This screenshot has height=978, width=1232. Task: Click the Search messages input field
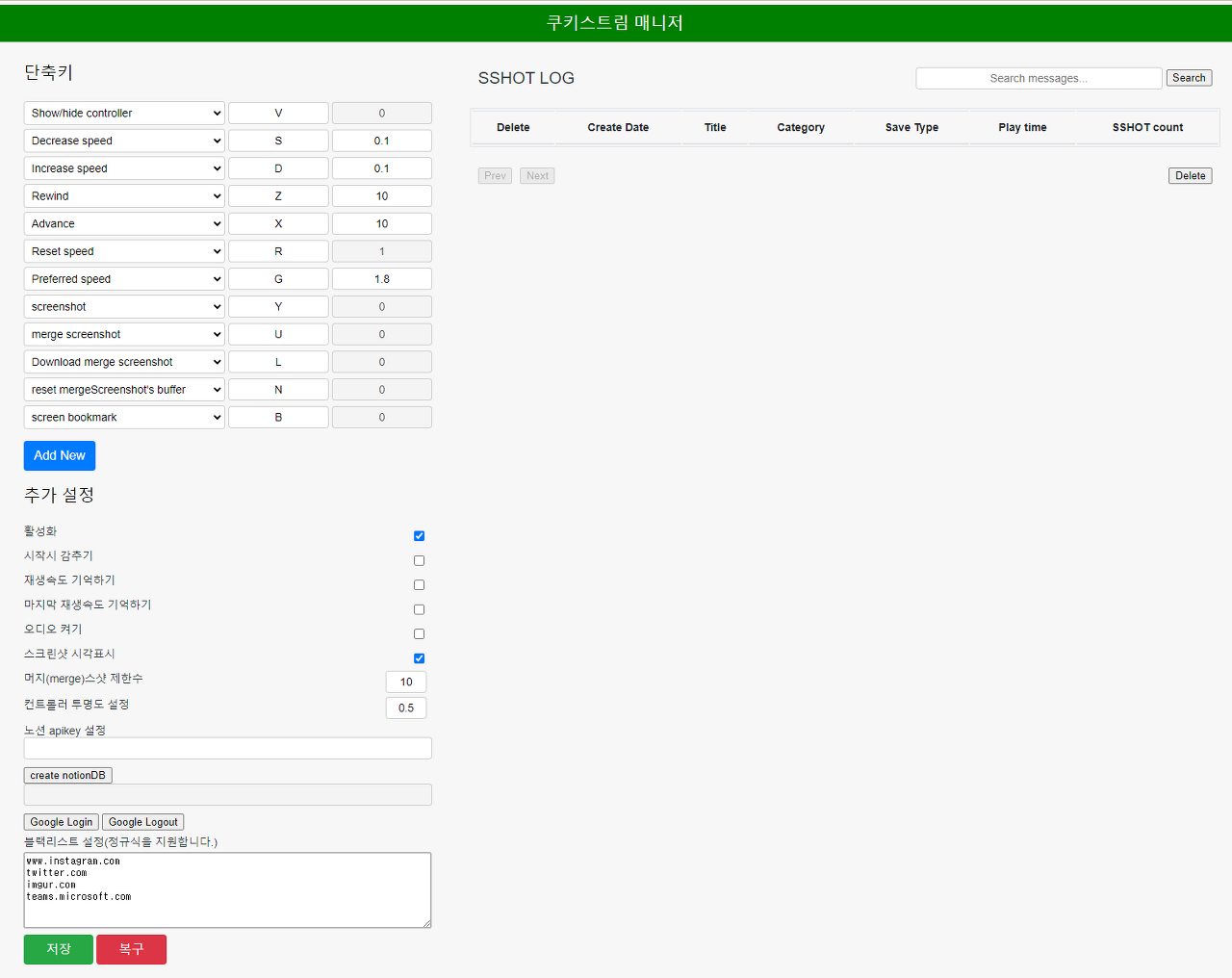(x=1039, y=78)
